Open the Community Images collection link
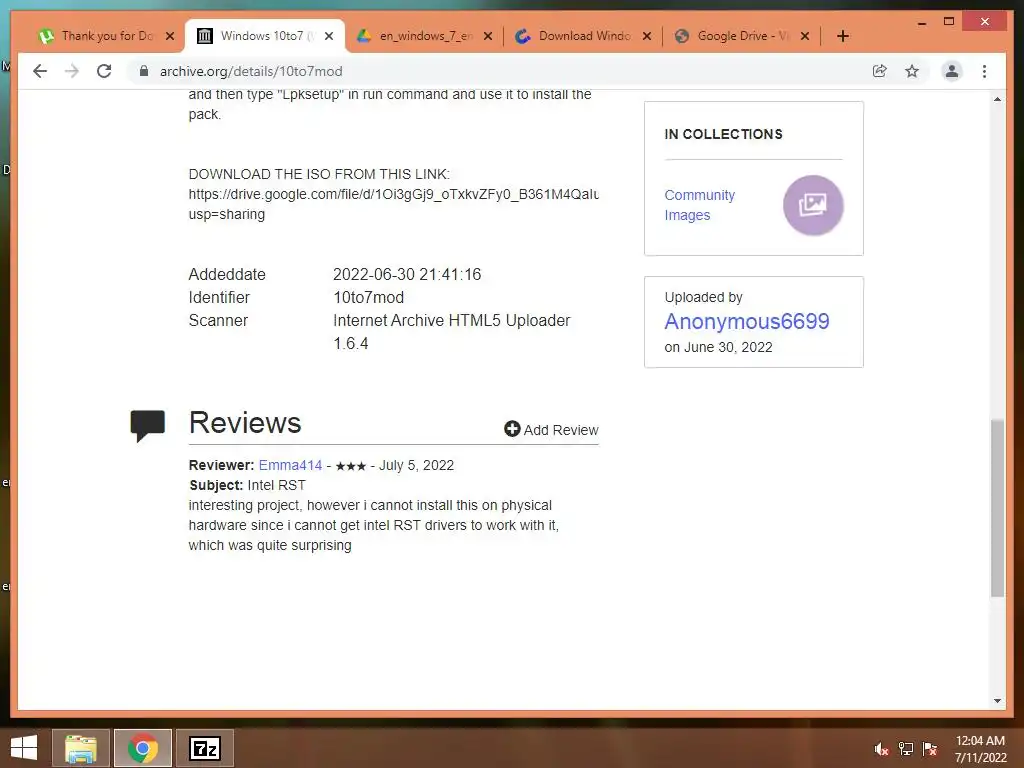The image size is (1024, 768). pyautogui.click(x=699, y=205)
